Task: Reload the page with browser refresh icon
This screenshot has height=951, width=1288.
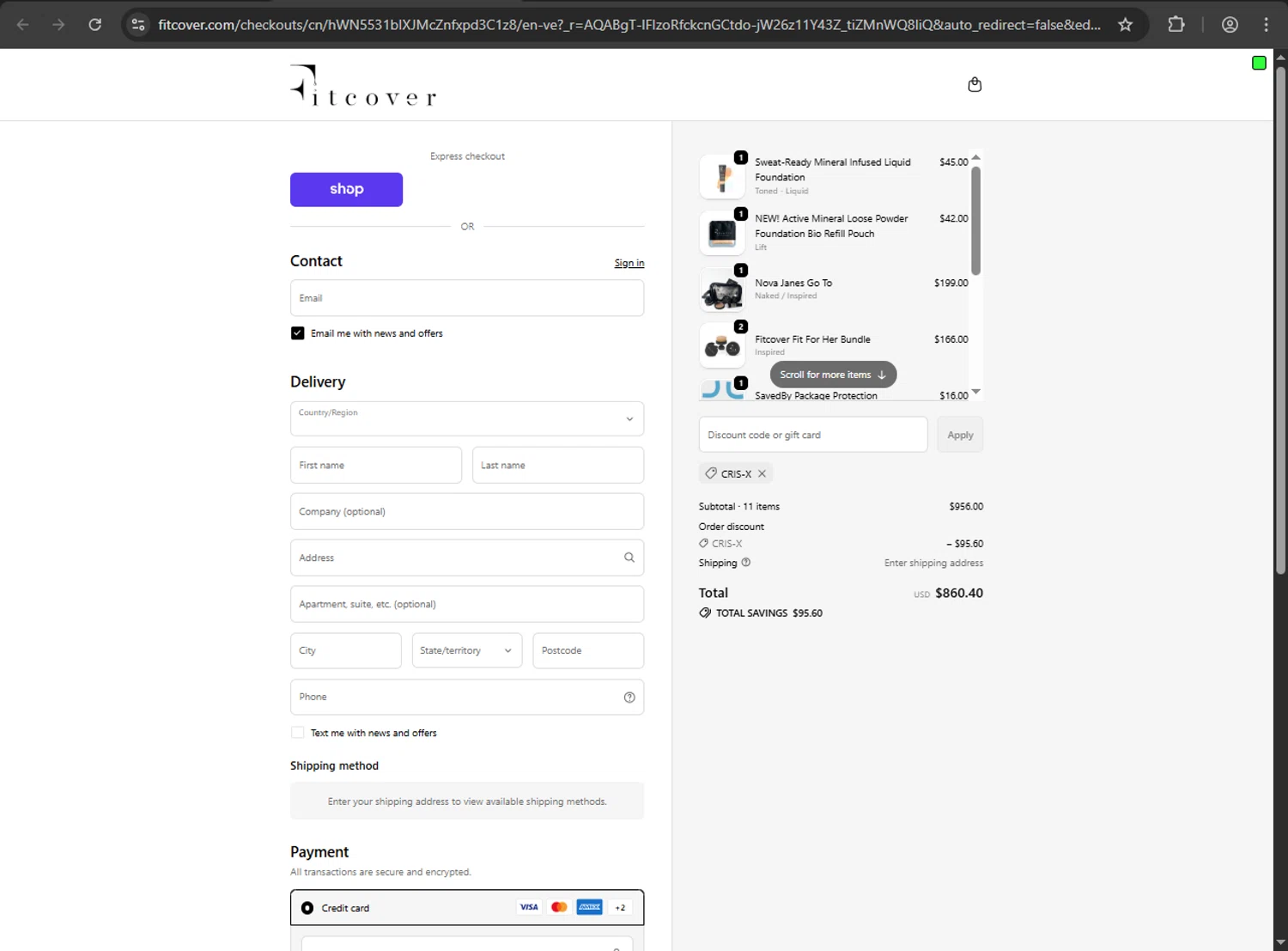Action: 95,25
